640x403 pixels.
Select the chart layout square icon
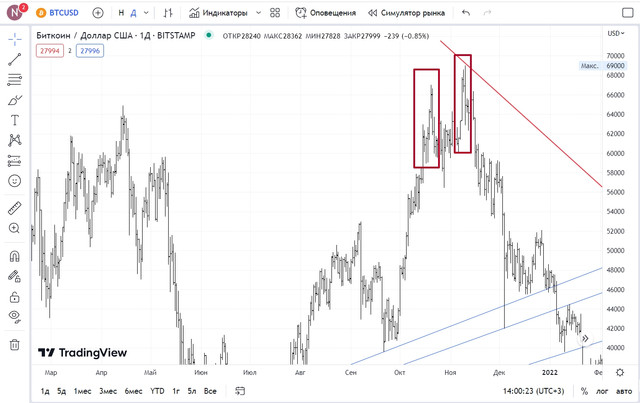click(x=627, y=13)
